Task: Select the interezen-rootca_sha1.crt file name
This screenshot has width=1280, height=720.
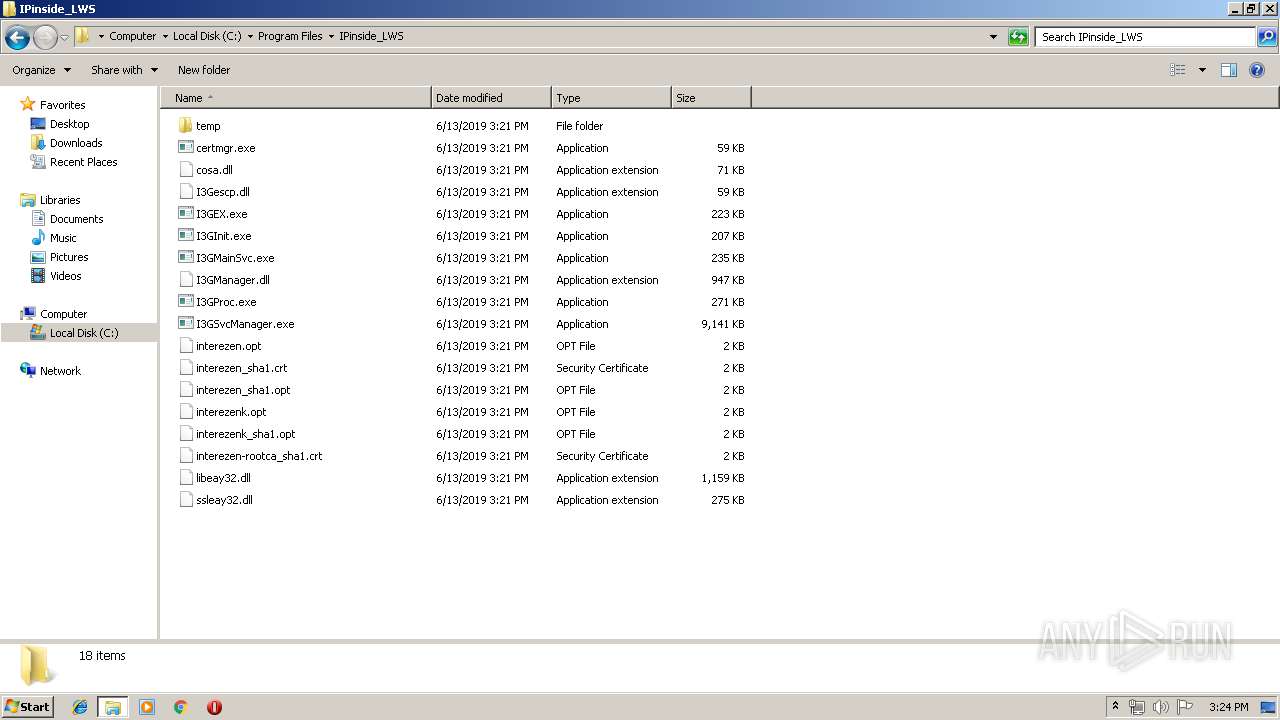Action: [x=259, y=456]
